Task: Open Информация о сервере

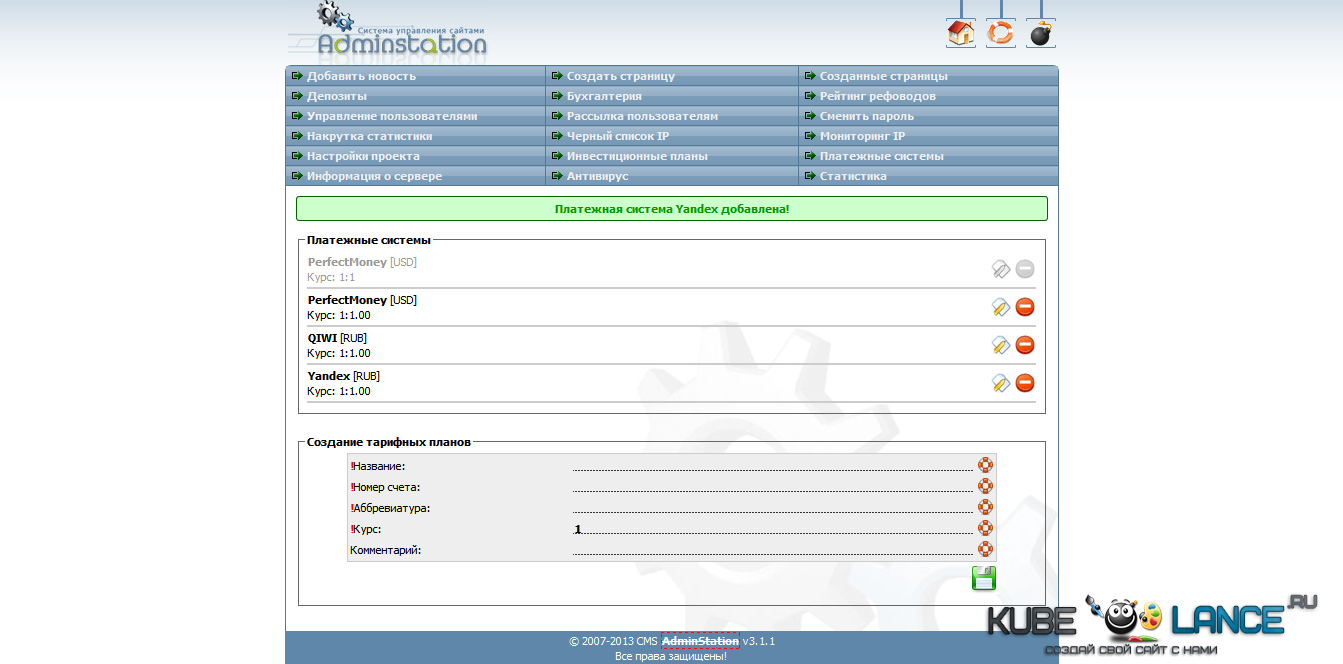Action: click(374, 176)
